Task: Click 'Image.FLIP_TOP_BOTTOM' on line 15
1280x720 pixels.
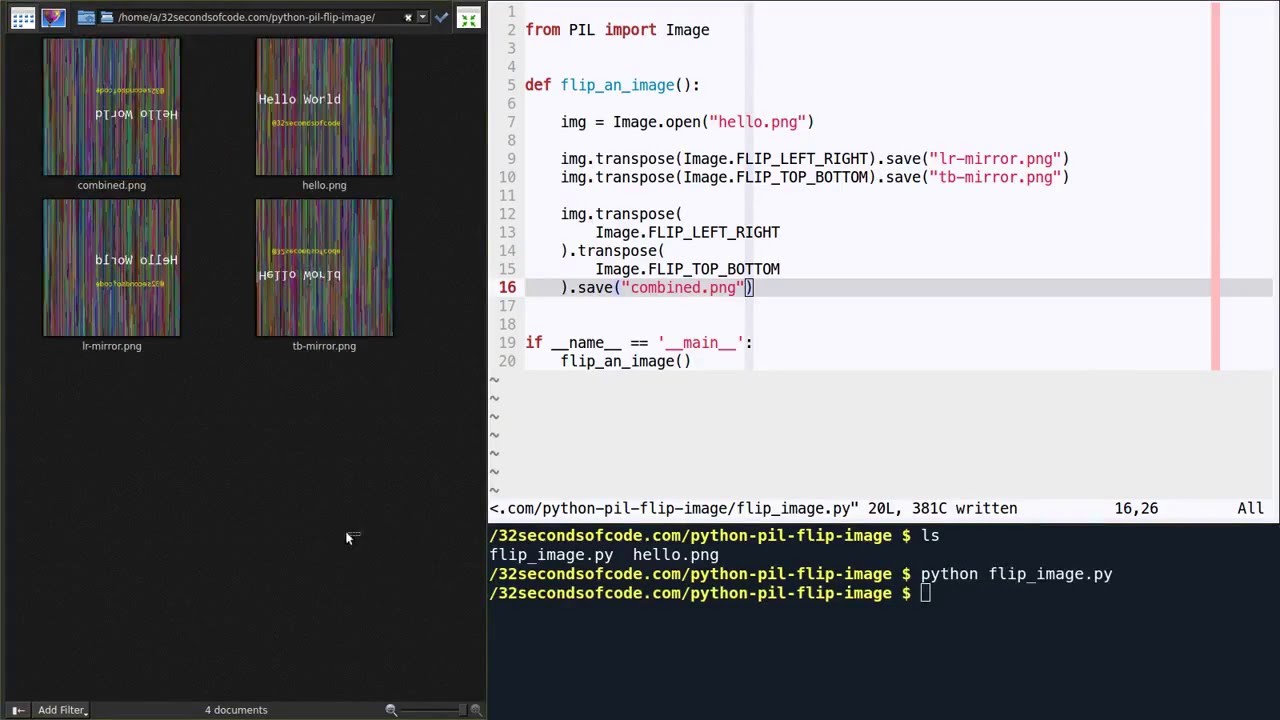Action: click(687, 269)
